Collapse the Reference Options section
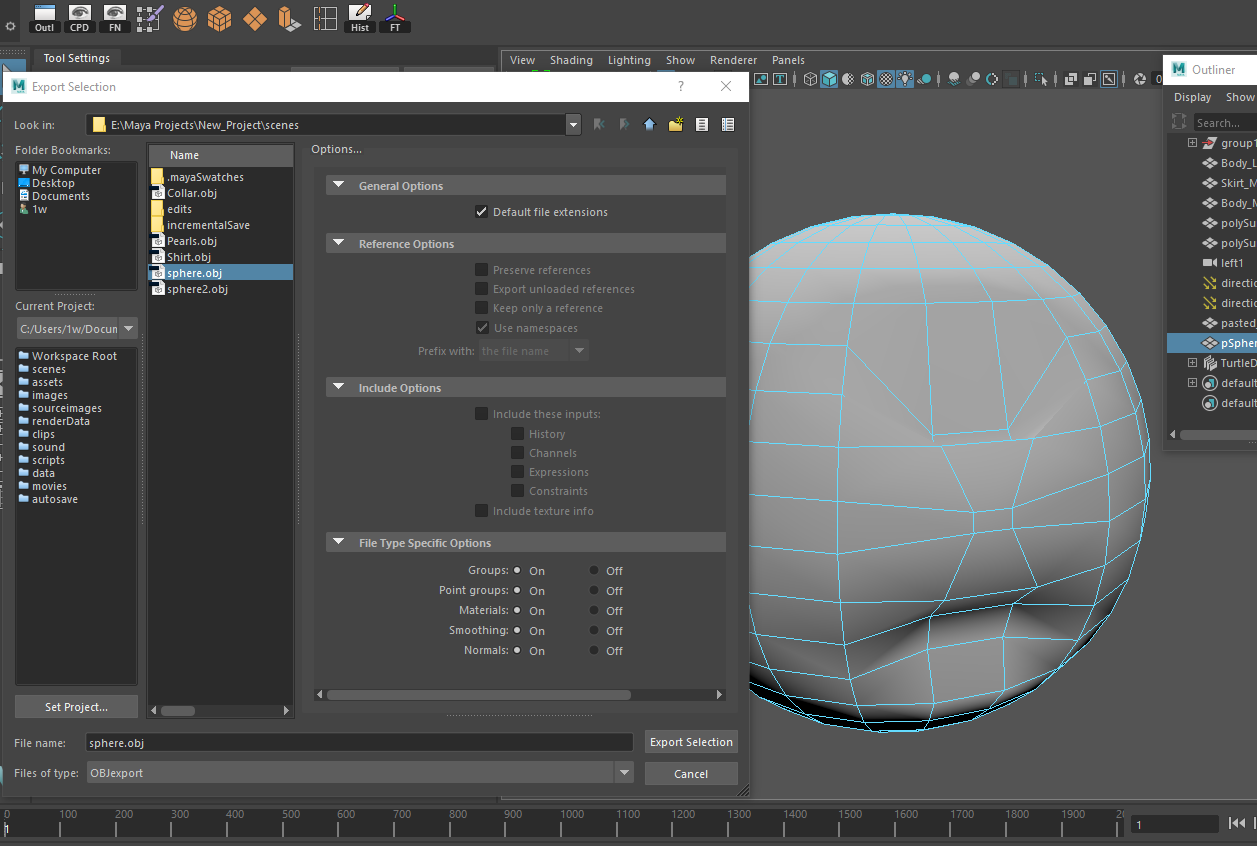The width and height of the screenshot is (1257, 846). coord(338,243)
